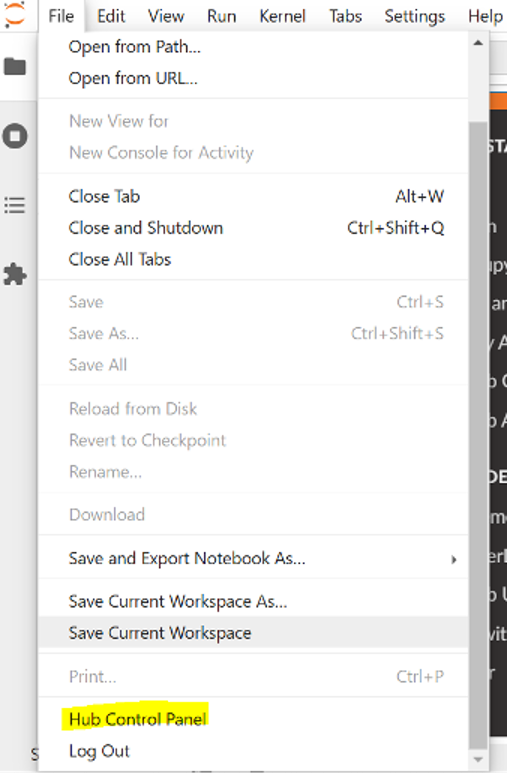Choose Close All Tabs
This screenshot has width=508, height=774.
click(253, 259)
